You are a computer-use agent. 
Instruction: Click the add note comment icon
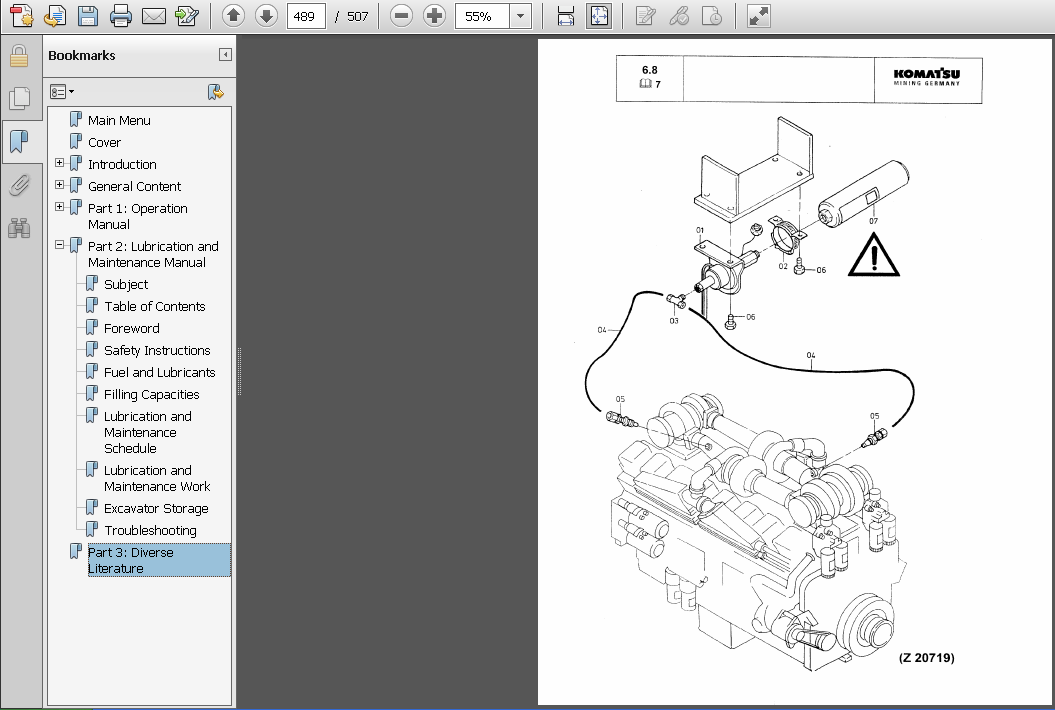click(646, 16)
